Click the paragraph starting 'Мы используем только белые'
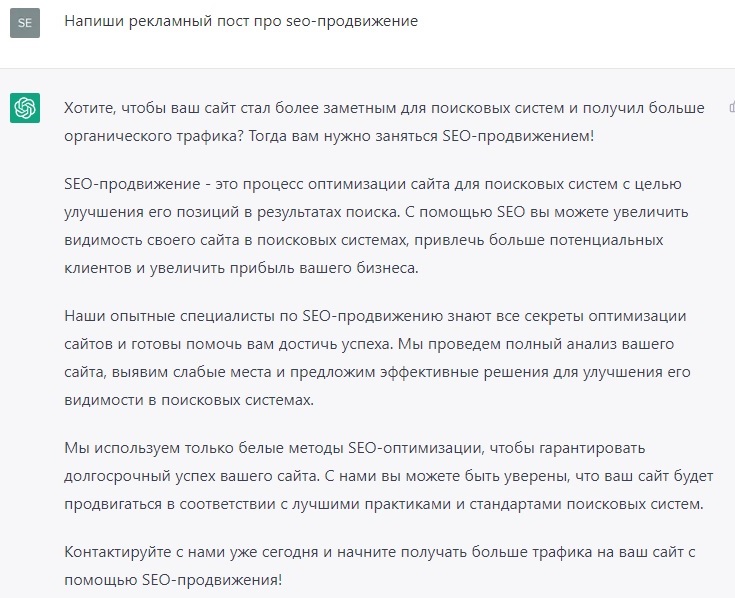This screenshot has height=598, width=735. click(x=389, y=476)
